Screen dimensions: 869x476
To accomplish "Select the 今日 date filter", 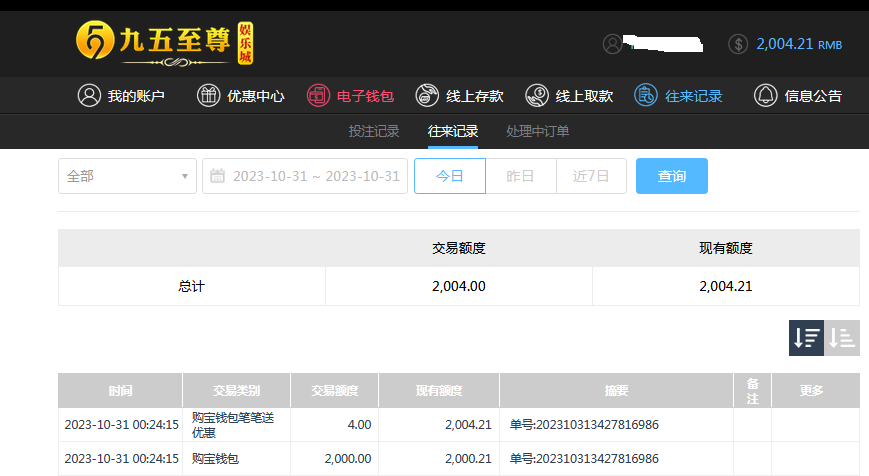I will tap(450, 176).
